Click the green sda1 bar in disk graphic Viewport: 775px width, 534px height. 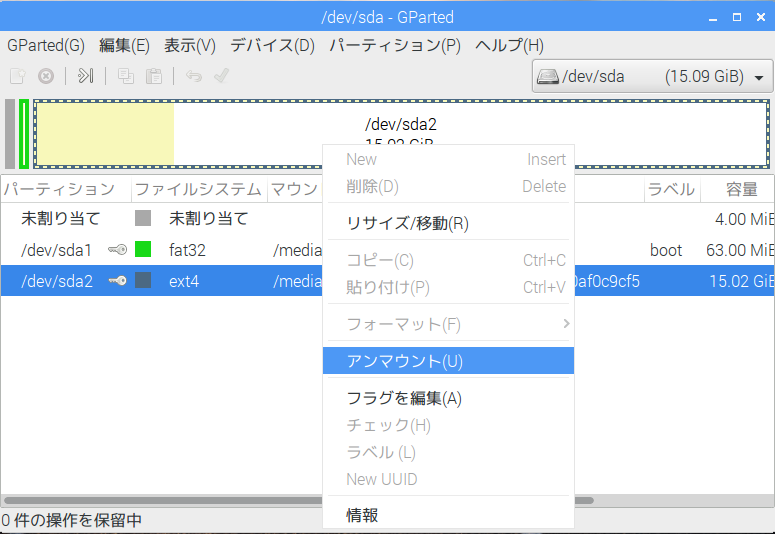click(x=24, y=134)
